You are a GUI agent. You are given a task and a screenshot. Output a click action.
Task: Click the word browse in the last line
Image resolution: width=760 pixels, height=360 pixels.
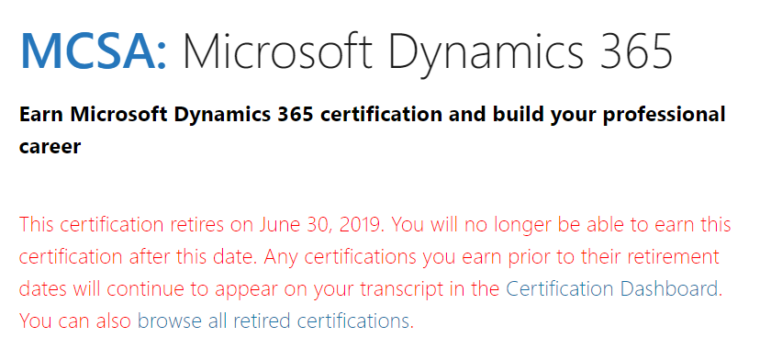pyautogui.click(x=170, y=321)
